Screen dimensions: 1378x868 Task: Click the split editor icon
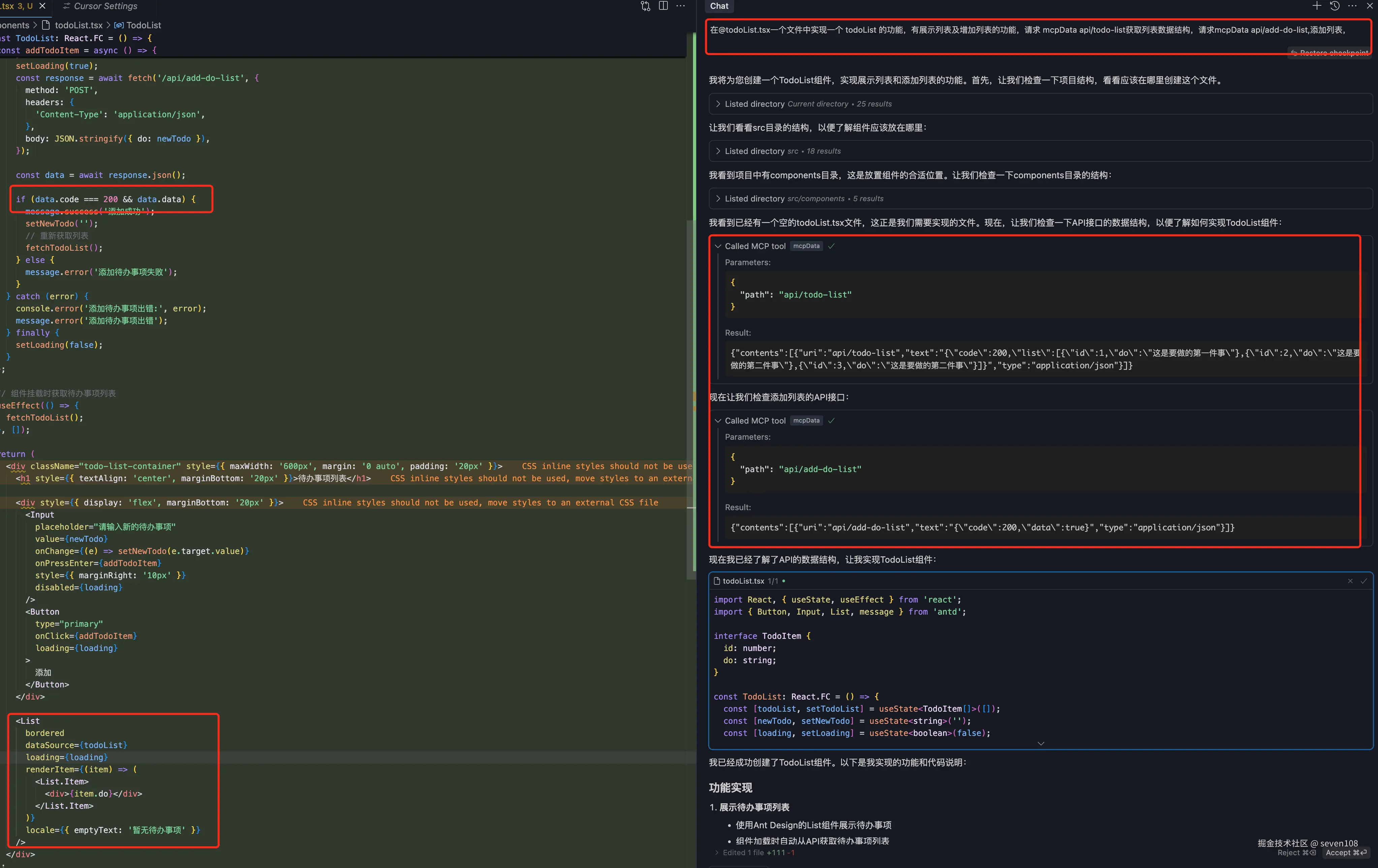[x=663, y=6]
